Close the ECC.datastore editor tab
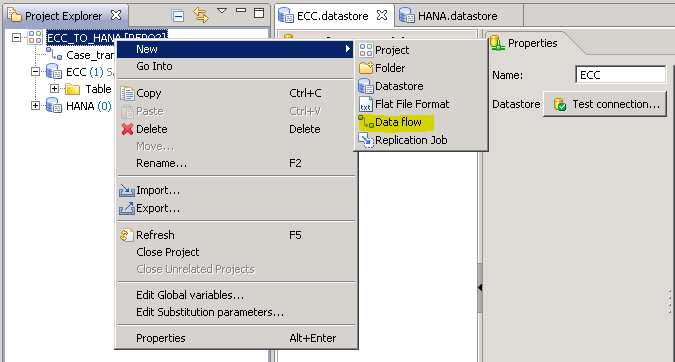675x362 pixels. tap(381, 15)
